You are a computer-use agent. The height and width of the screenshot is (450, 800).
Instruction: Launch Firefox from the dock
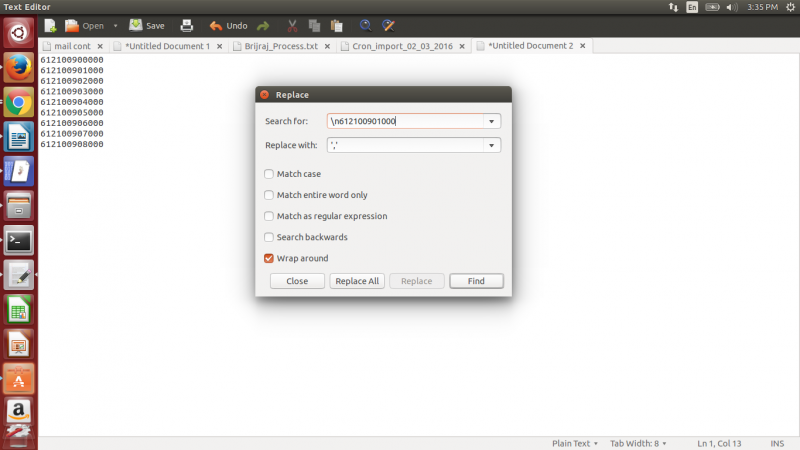[19, 67]
